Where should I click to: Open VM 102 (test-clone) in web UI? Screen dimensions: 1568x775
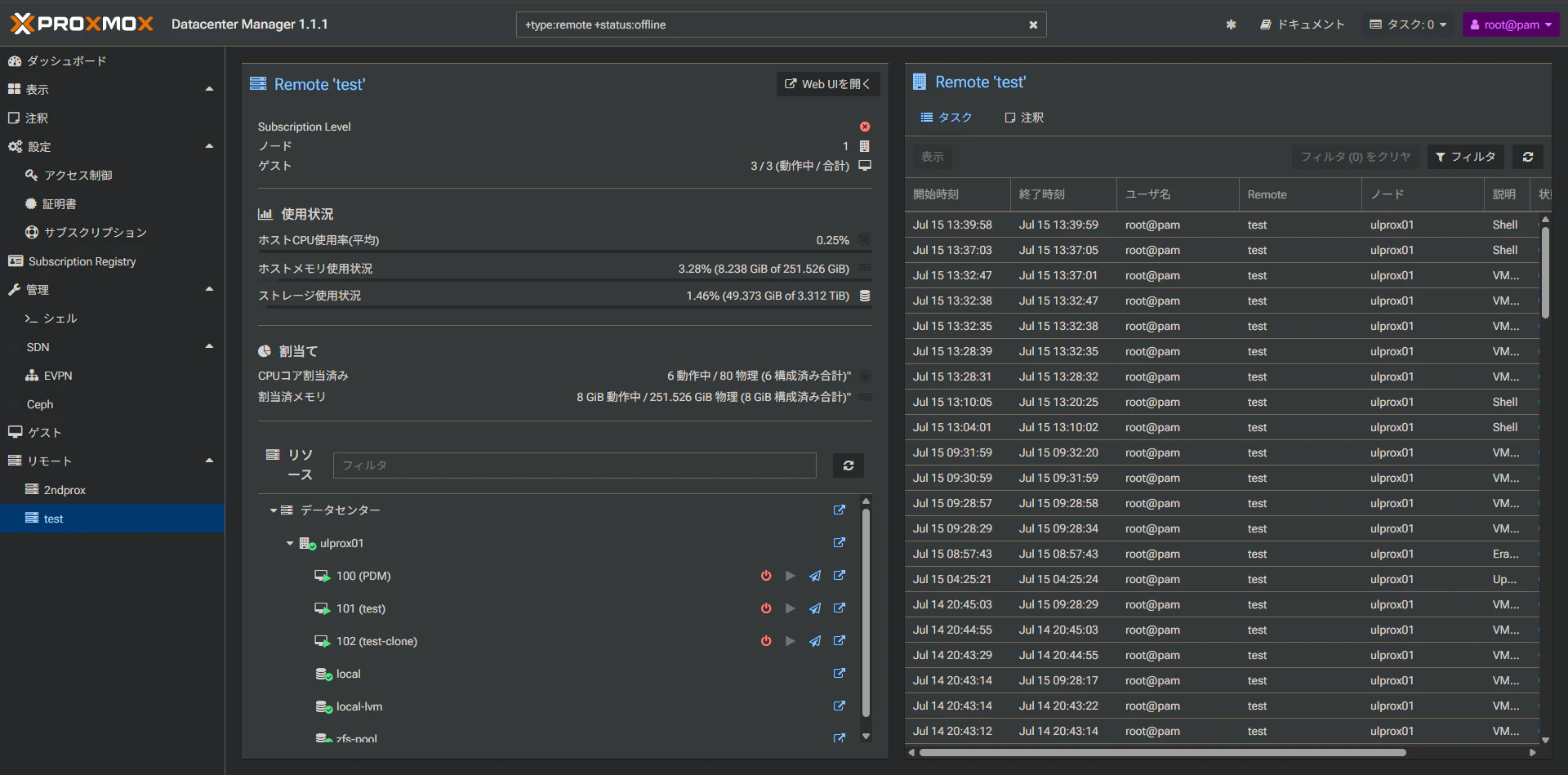click(839, 640)
